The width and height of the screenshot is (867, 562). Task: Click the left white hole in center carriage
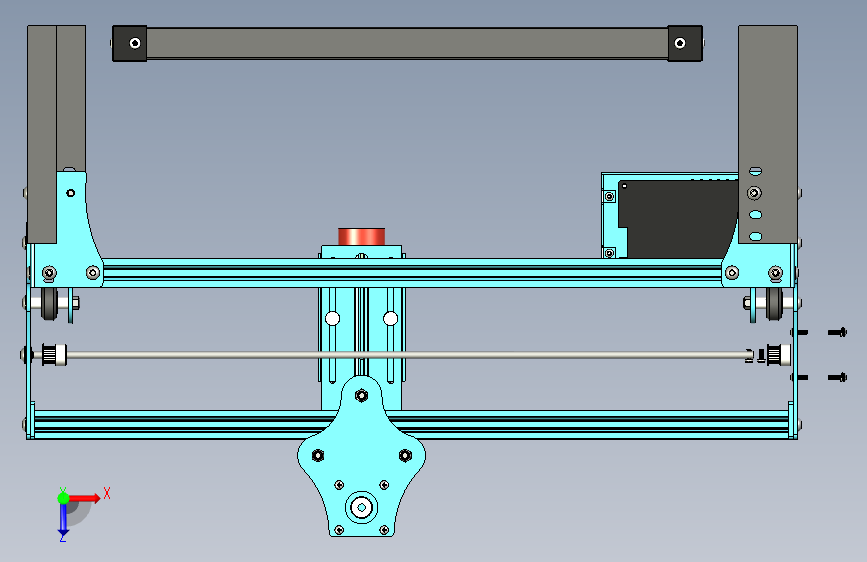332,319
